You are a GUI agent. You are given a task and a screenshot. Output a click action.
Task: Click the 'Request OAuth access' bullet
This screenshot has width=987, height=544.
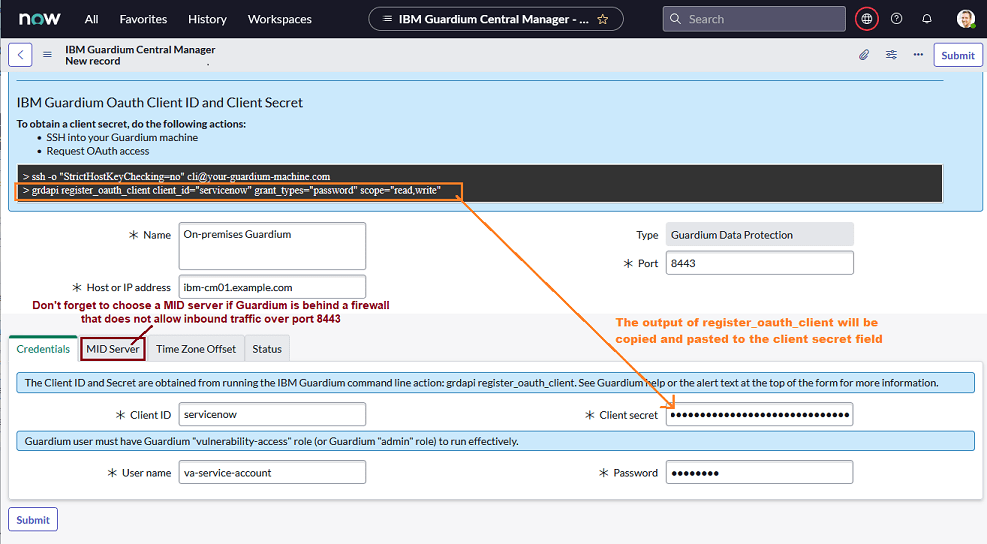(98, 151)
